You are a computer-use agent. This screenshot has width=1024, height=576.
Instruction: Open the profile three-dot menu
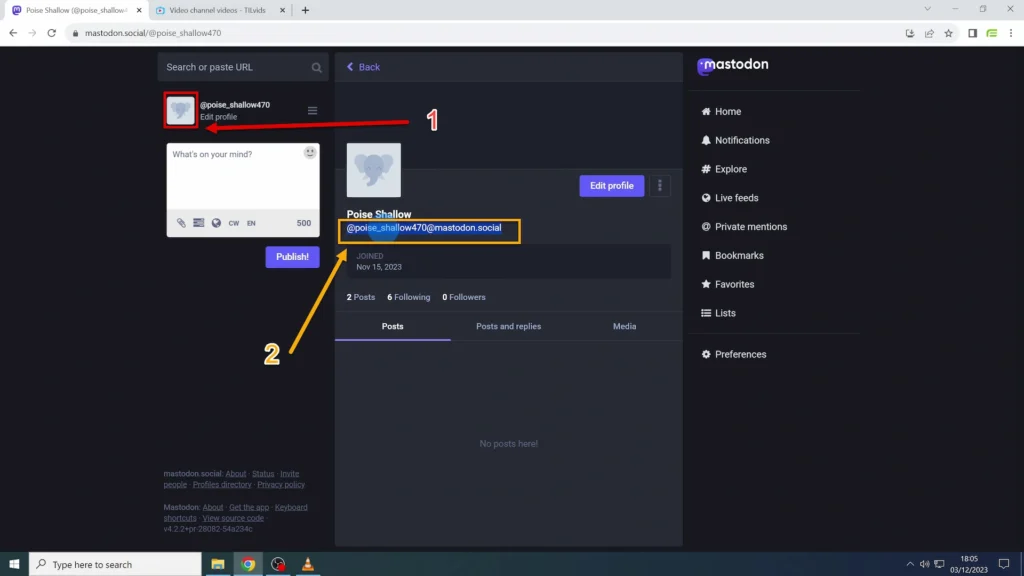point(660,185)
